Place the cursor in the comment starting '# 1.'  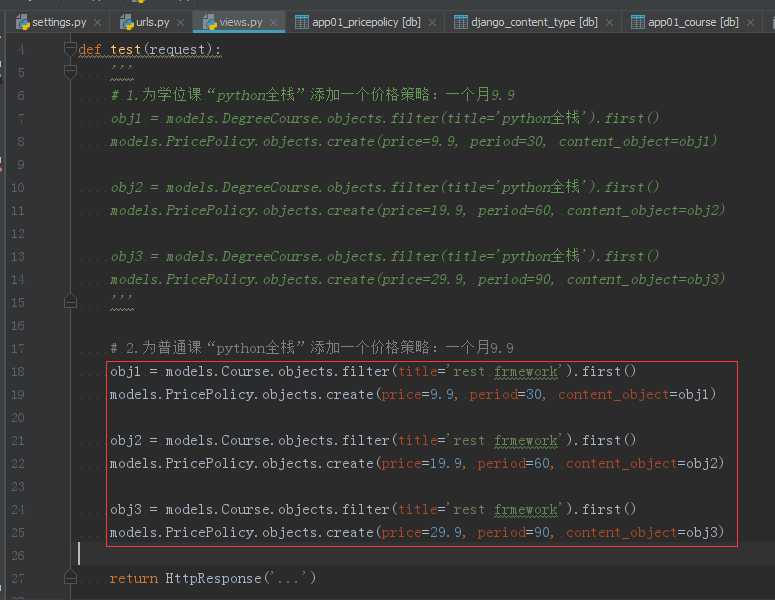click(312, 94)
